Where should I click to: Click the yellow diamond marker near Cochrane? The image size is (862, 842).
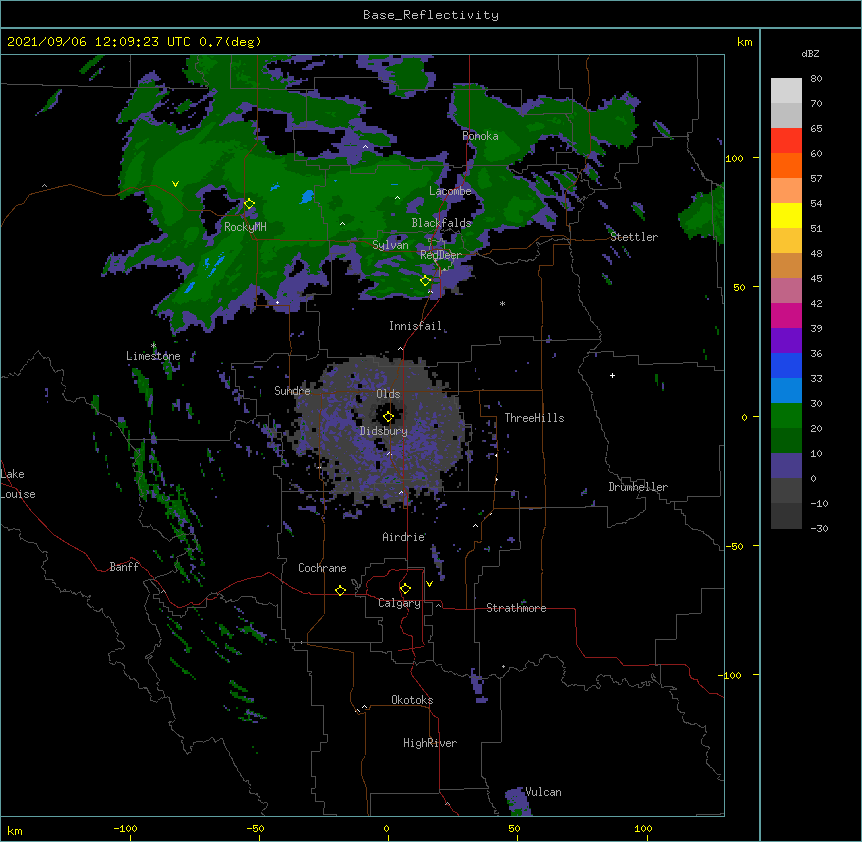point(340,590)
